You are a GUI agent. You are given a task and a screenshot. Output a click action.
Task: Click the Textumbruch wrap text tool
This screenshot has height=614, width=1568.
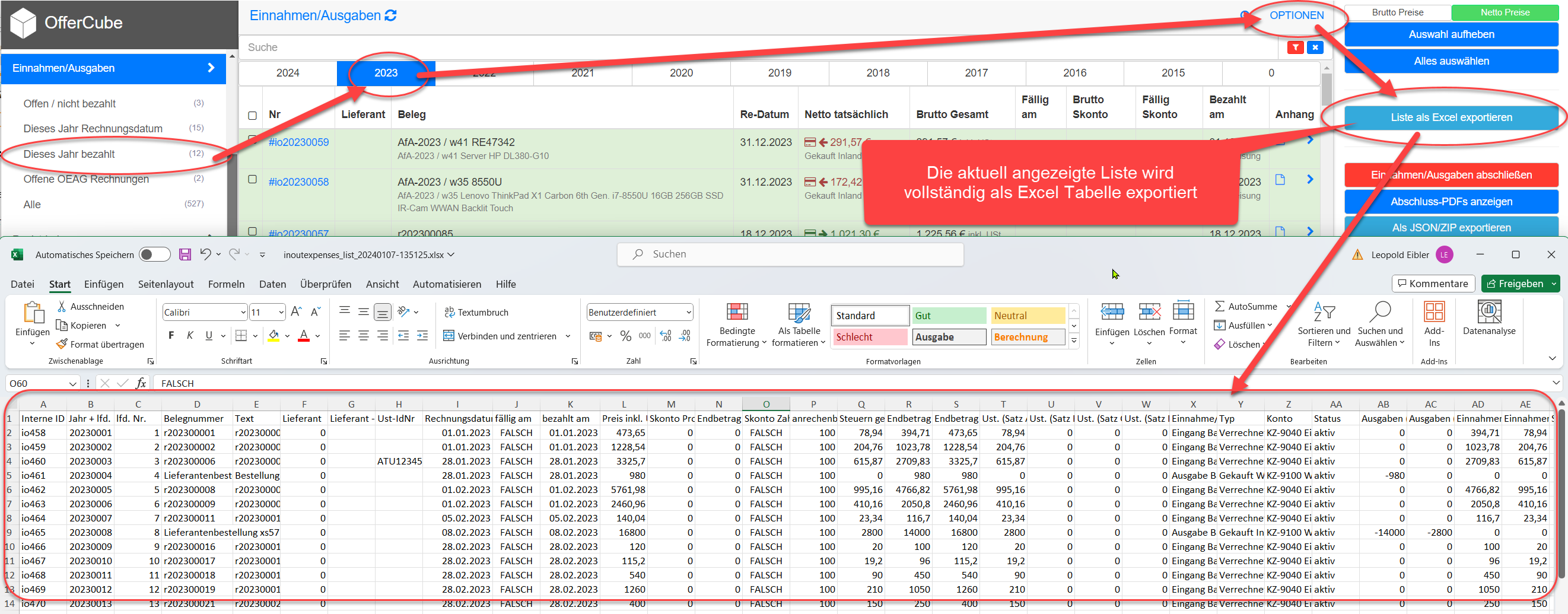tap(476, 312)
